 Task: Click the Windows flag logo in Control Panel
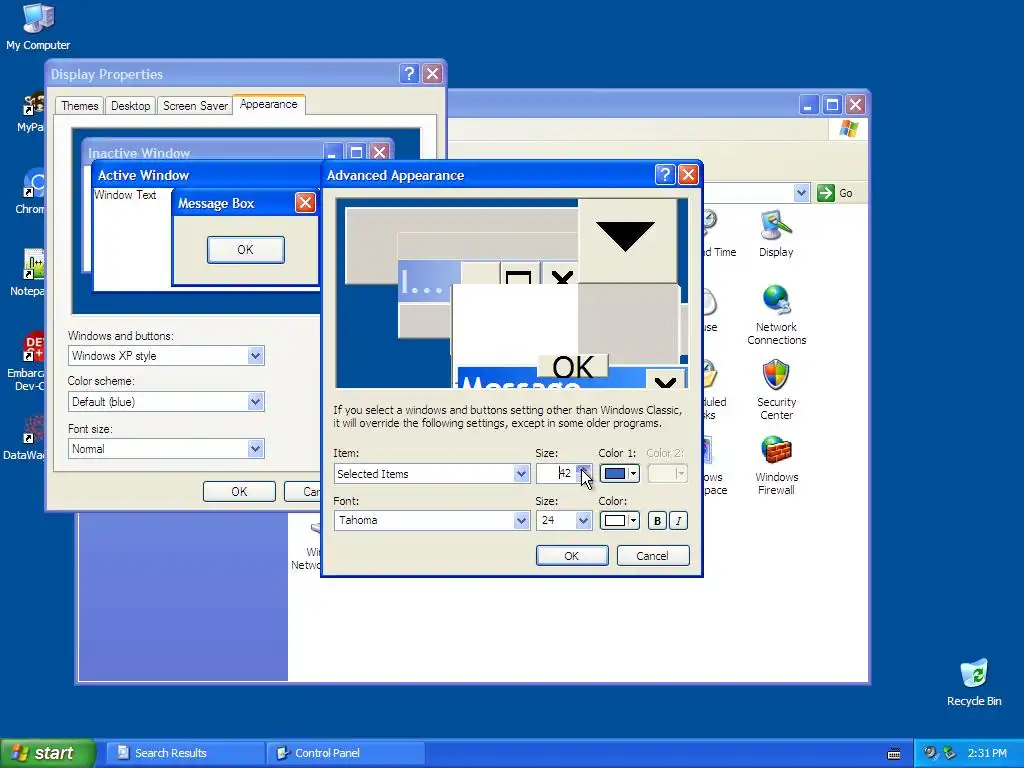848,128
